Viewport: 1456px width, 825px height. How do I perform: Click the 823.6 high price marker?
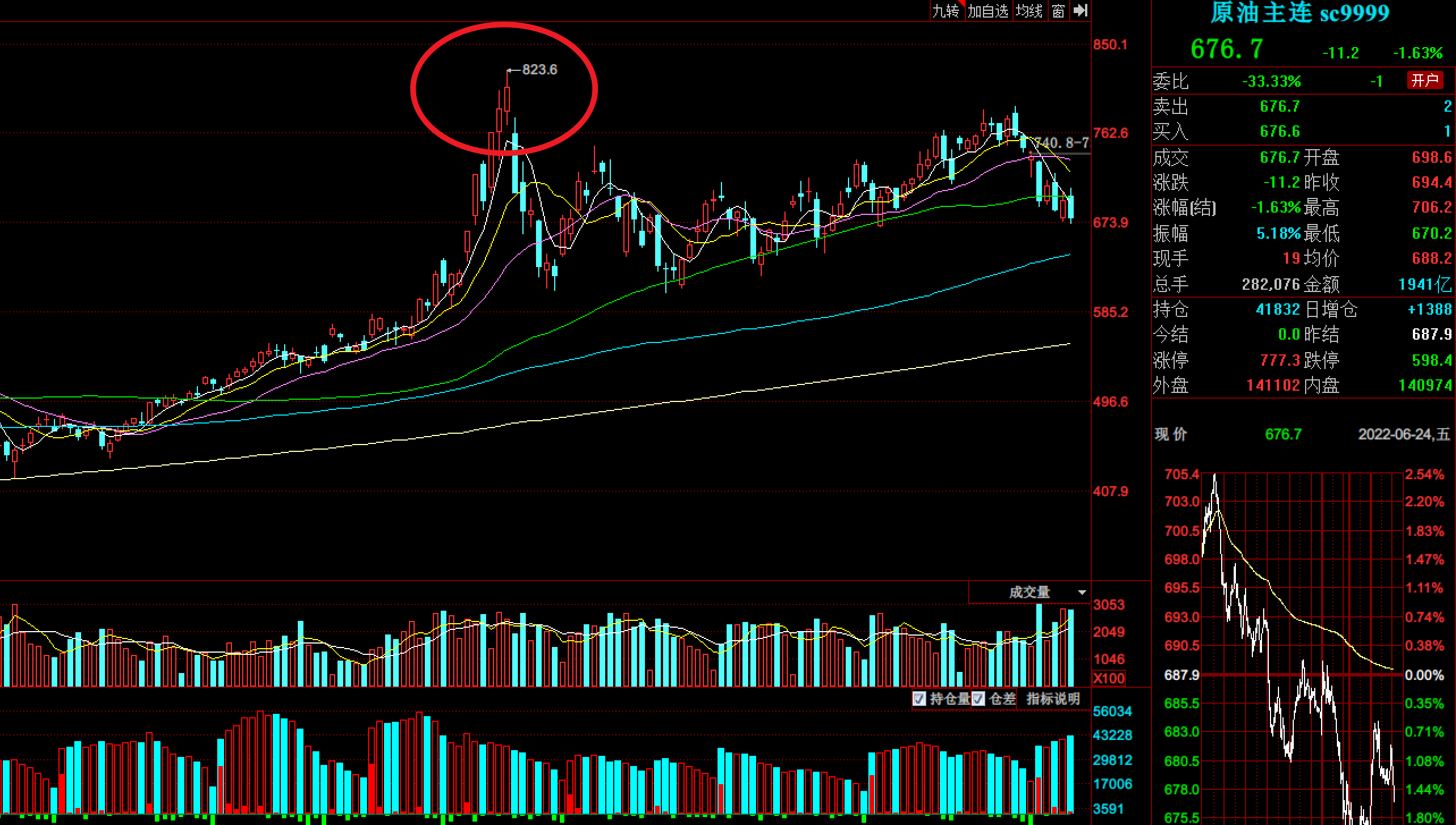tap(539, 70)
